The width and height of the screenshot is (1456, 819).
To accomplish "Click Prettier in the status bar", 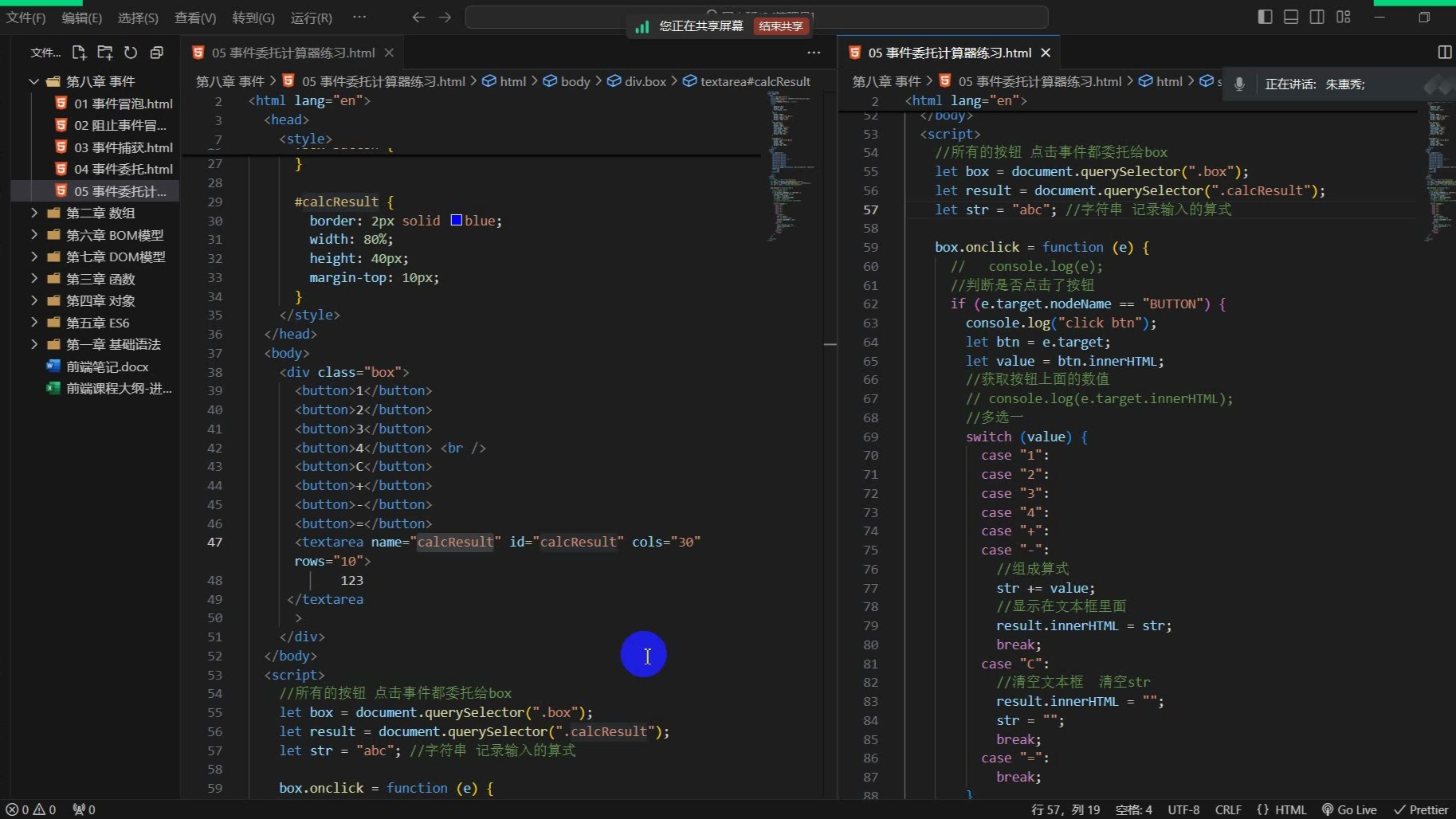I will (x=1421, y=809).
